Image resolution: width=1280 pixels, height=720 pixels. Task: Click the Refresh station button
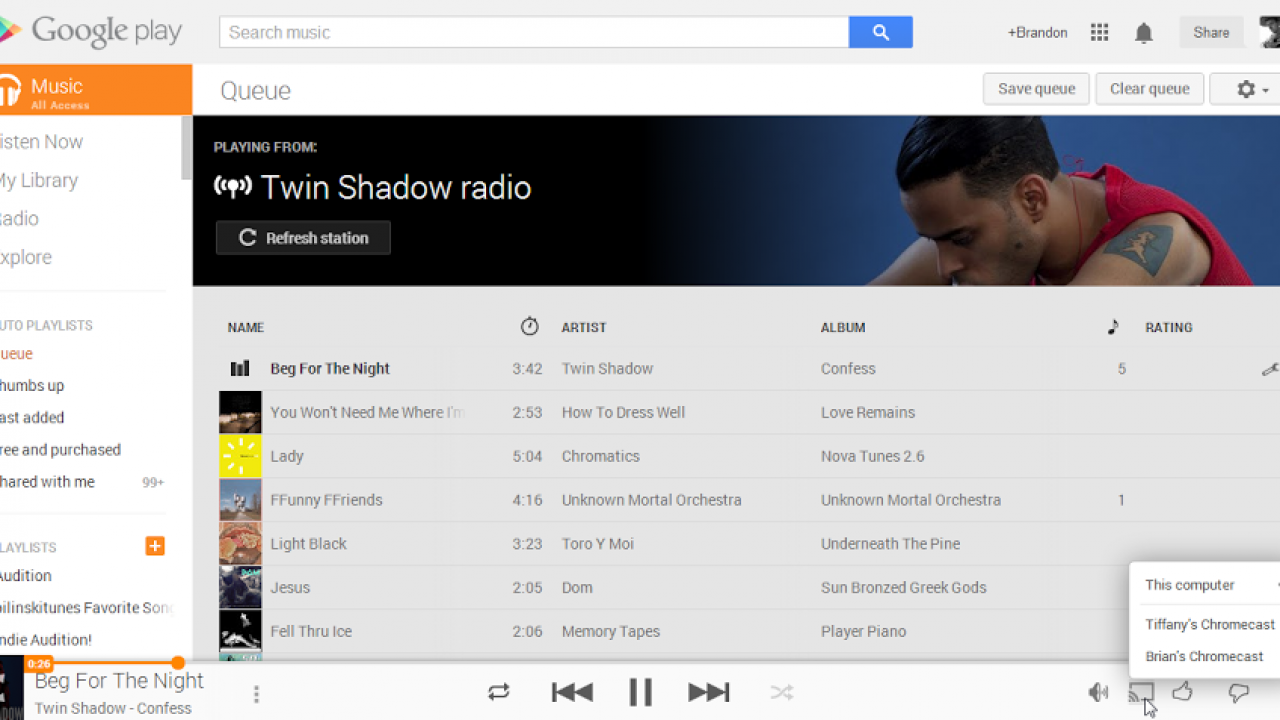pyautogui.click(x=303, y=238)
